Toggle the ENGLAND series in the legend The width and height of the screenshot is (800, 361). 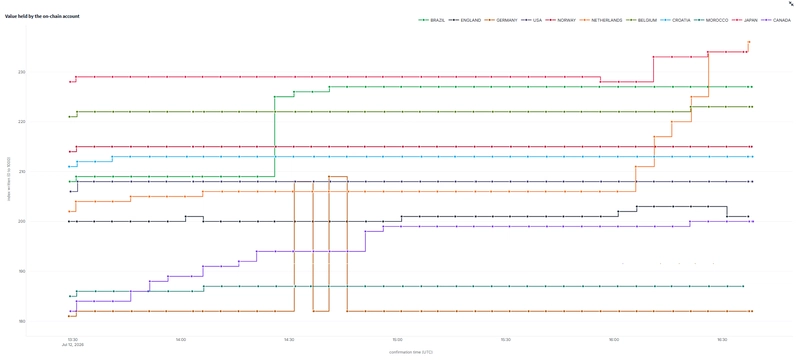tap(464, 20)
